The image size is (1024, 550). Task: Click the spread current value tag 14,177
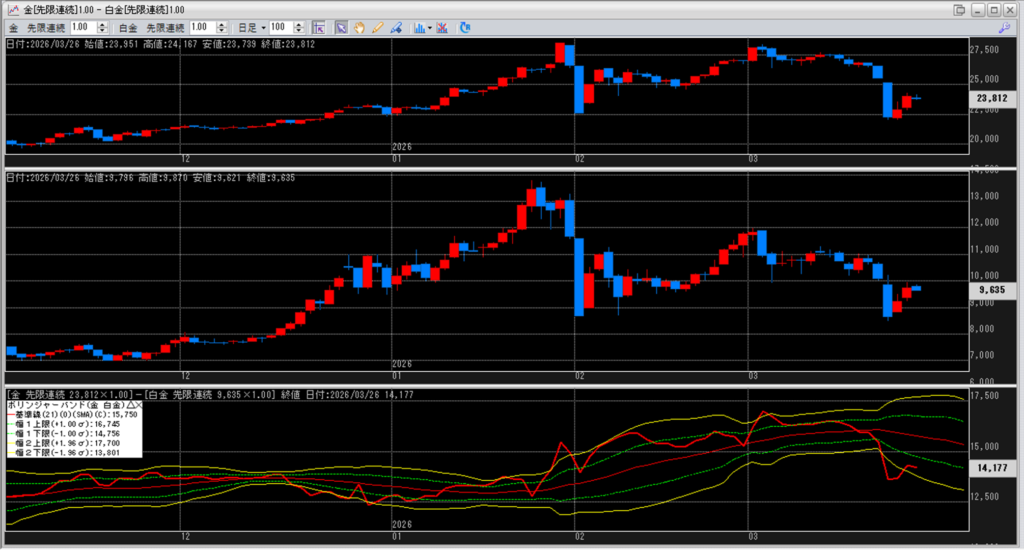pos(992,468)
